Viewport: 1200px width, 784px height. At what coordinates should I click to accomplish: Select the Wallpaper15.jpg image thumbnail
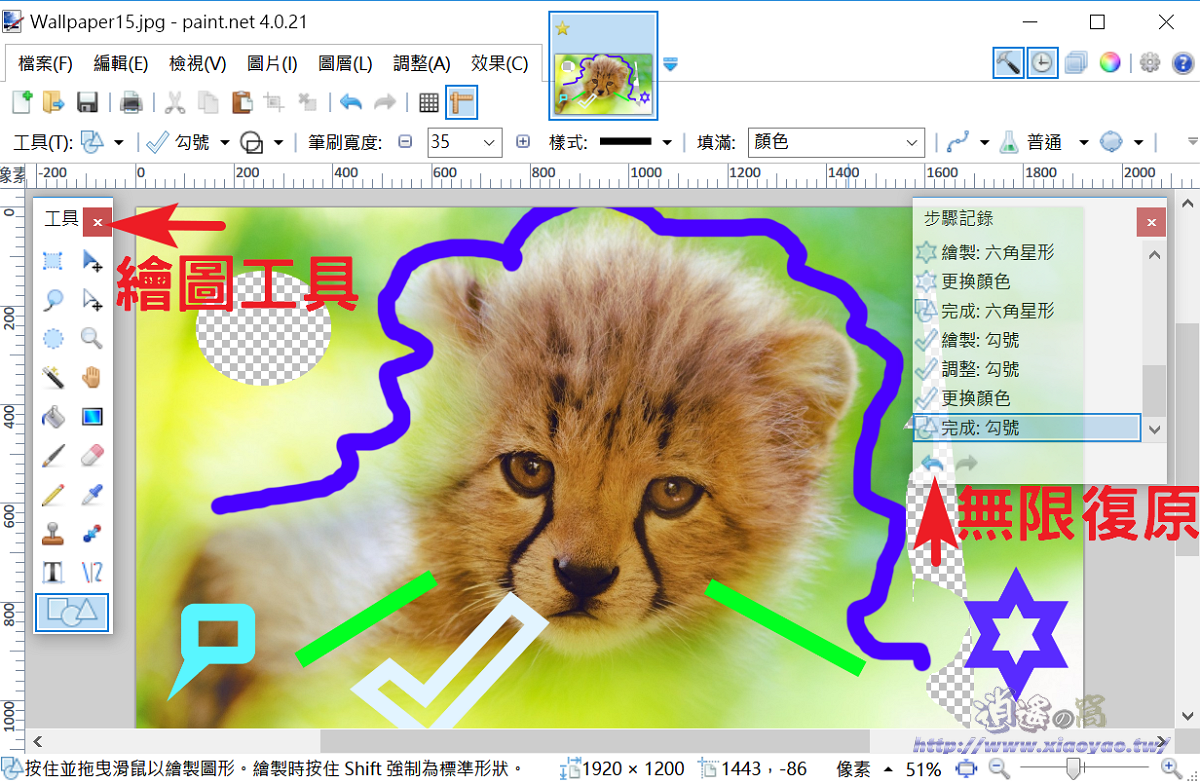[604, 64]
